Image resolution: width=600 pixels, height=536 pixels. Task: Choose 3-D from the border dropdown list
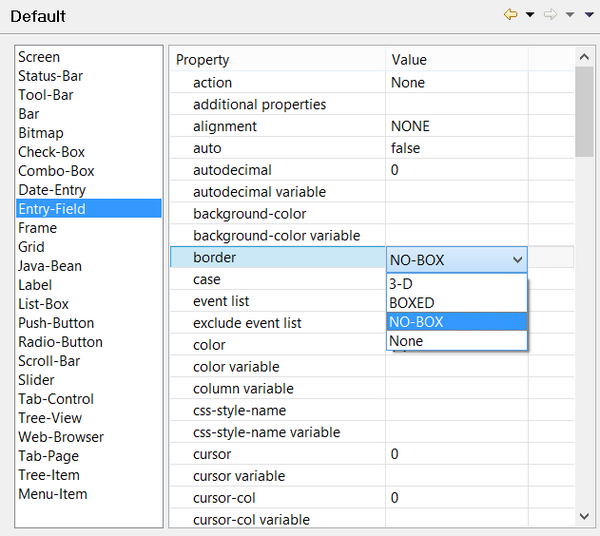456,284
